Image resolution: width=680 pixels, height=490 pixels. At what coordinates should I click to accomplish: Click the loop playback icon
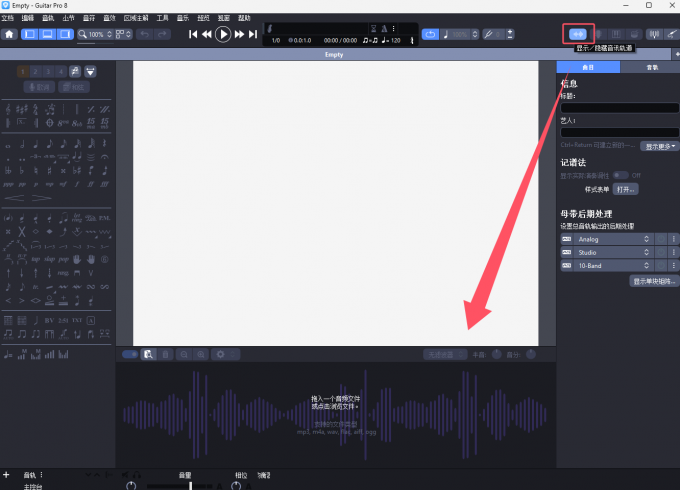tap(431, 34)
